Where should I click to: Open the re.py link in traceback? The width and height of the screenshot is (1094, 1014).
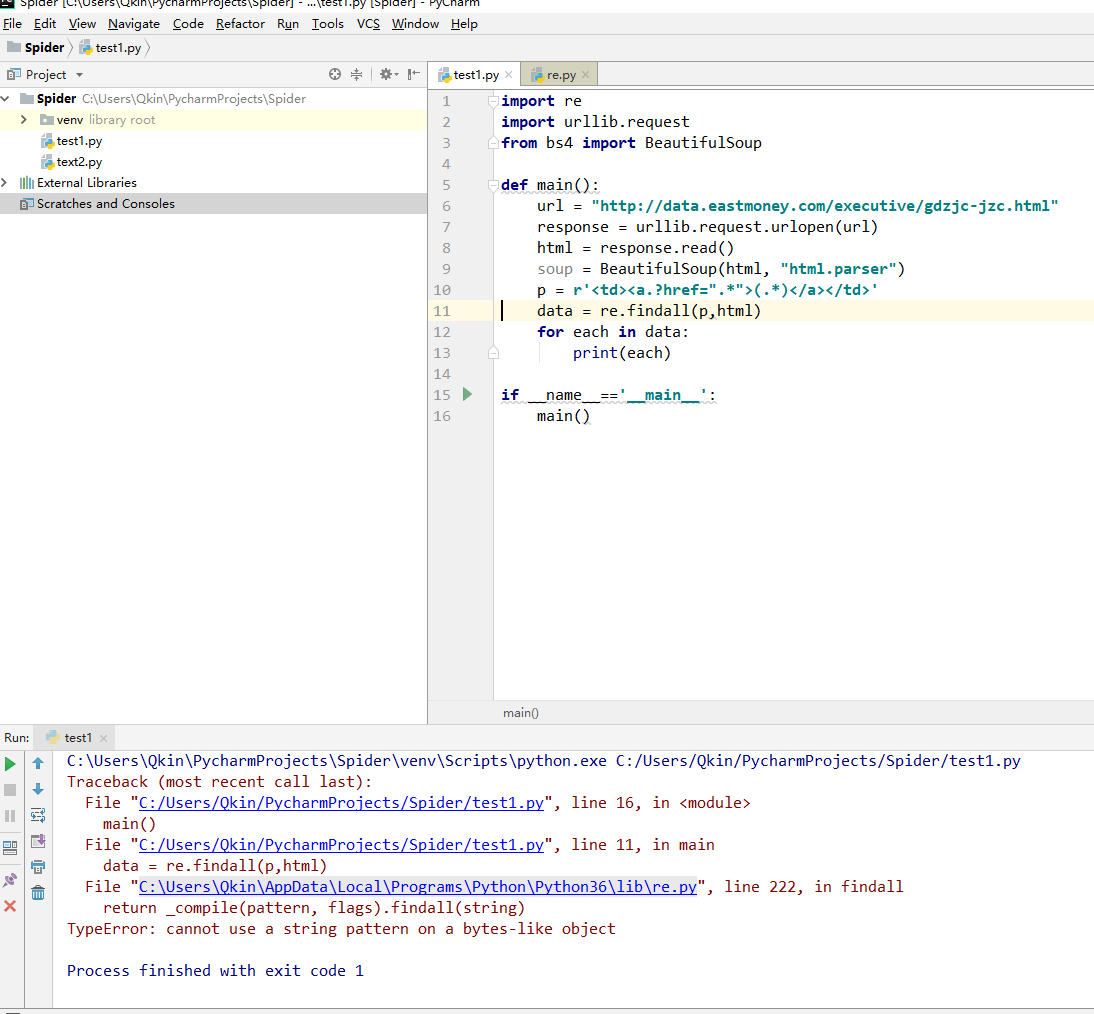click(x=417, y=887)
